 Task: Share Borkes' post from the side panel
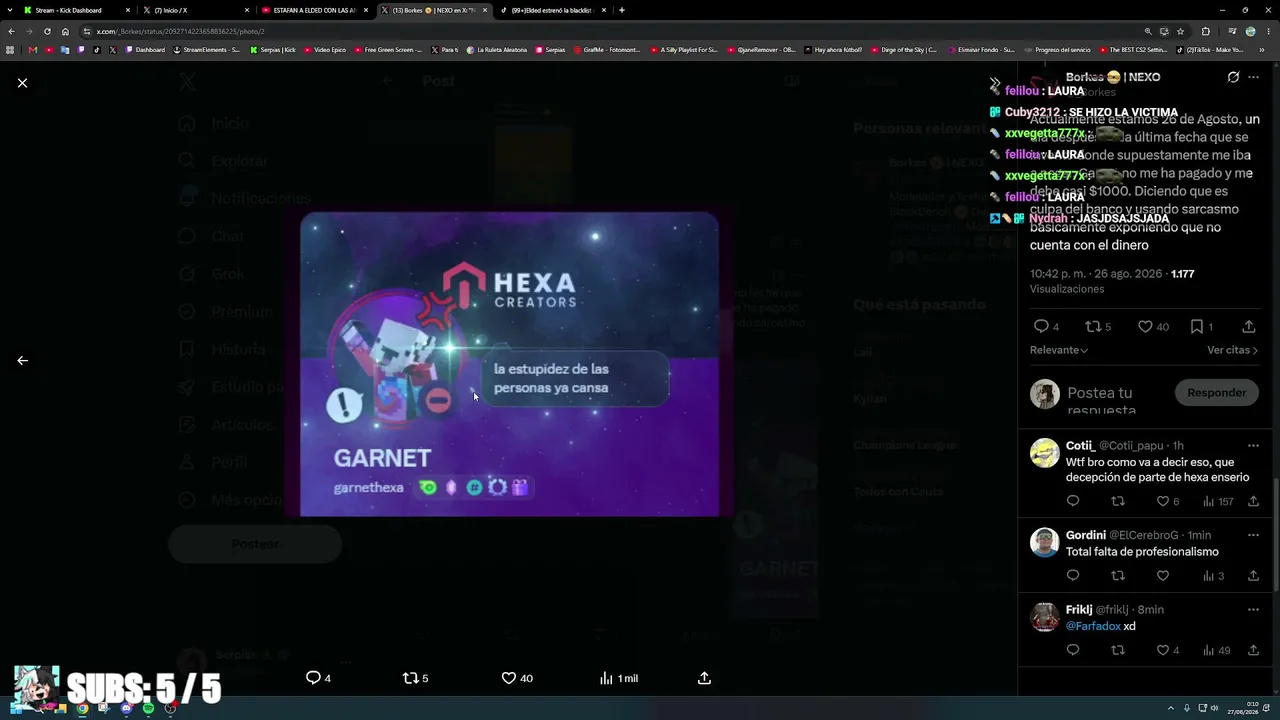[x=1249, y=326]
